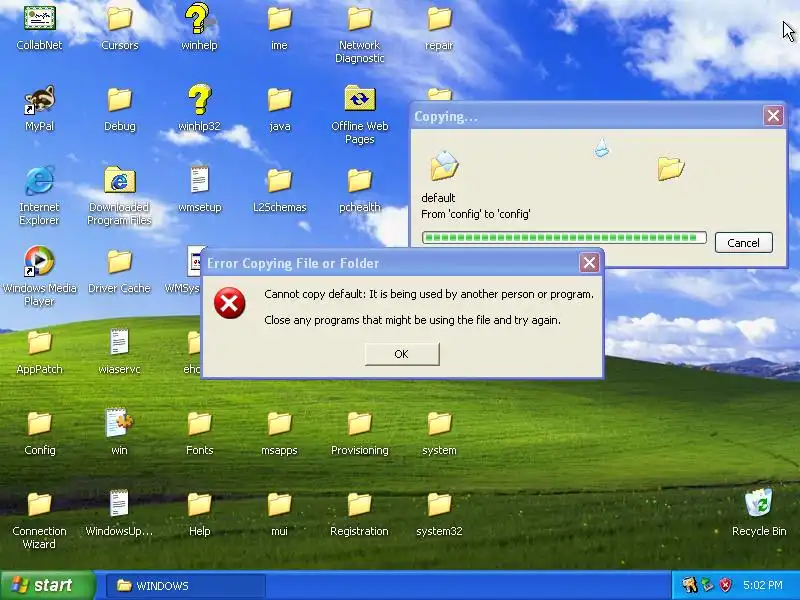Viewport: 800px width, 600px height.
Task: Select the Network Diagnostic folder
Action: click(360, 18)
